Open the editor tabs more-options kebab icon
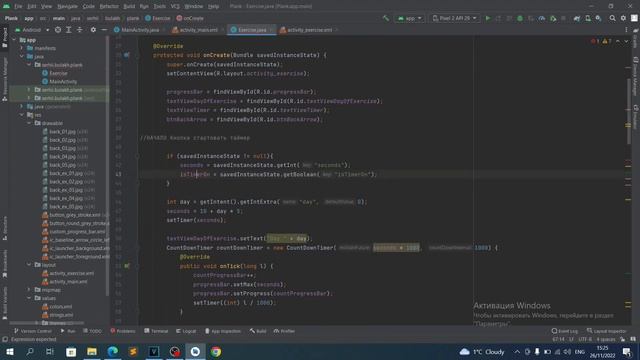The width and height of the screenshot is (640, 360). click(x=626, y=30)
